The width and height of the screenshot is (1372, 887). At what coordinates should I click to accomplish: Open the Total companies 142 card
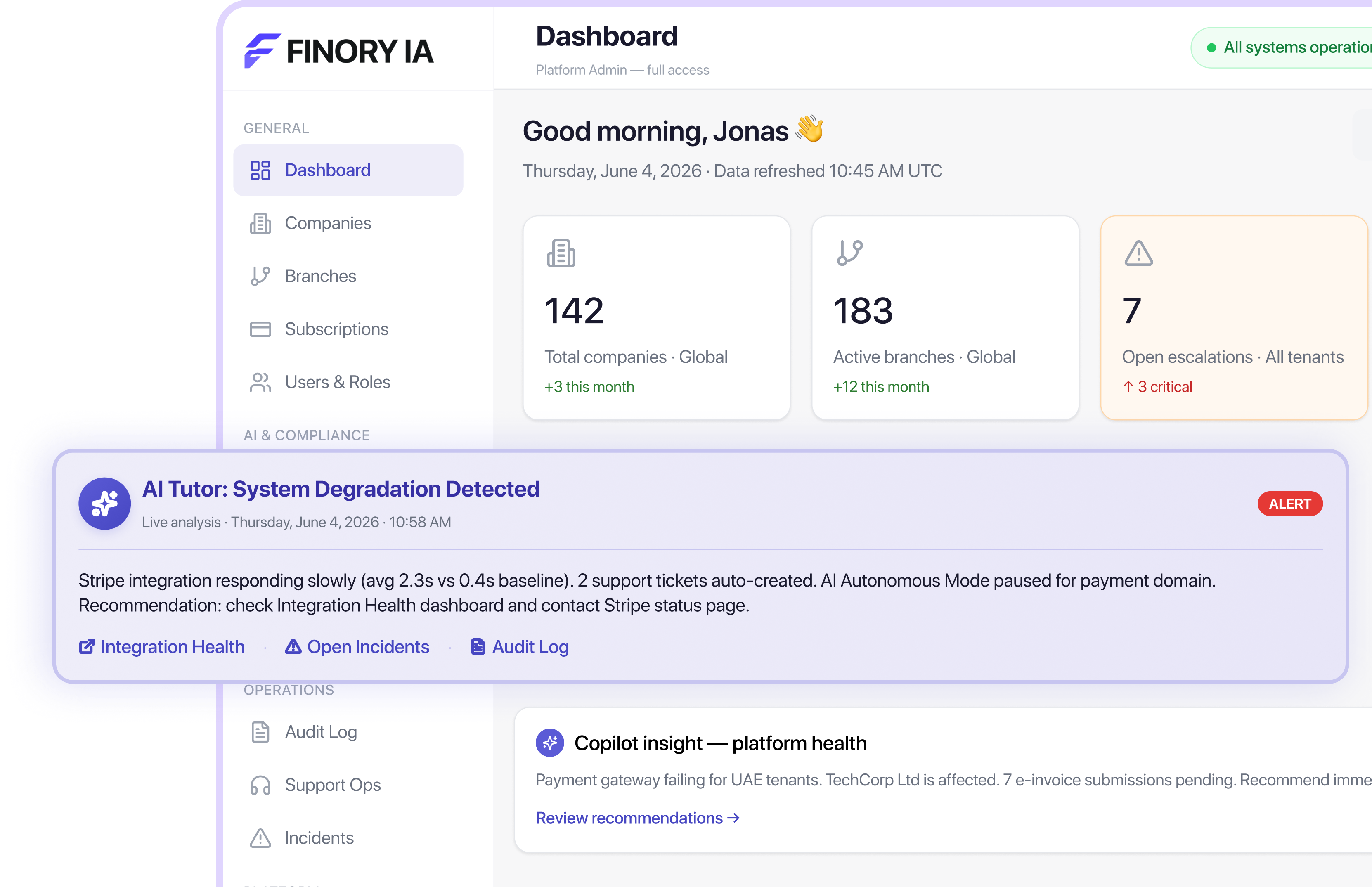[x=656, y=317]
